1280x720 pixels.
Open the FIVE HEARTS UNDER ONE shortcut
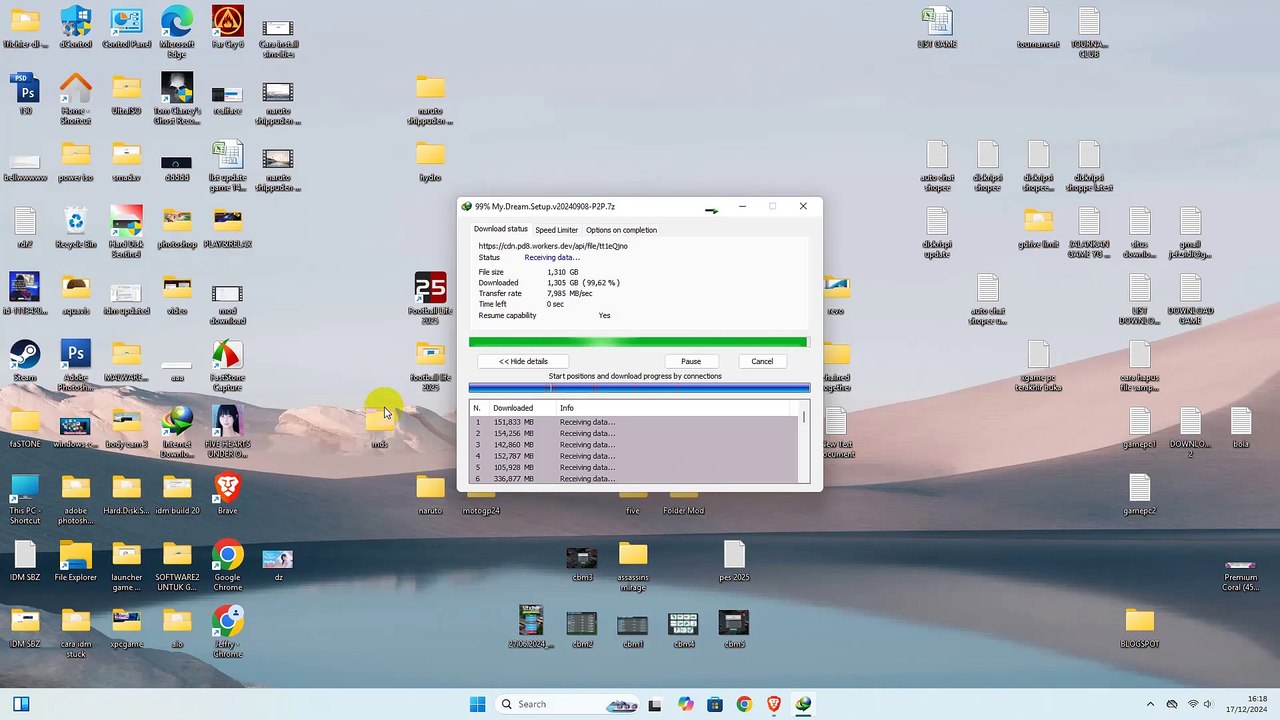(x=228, y=432)
